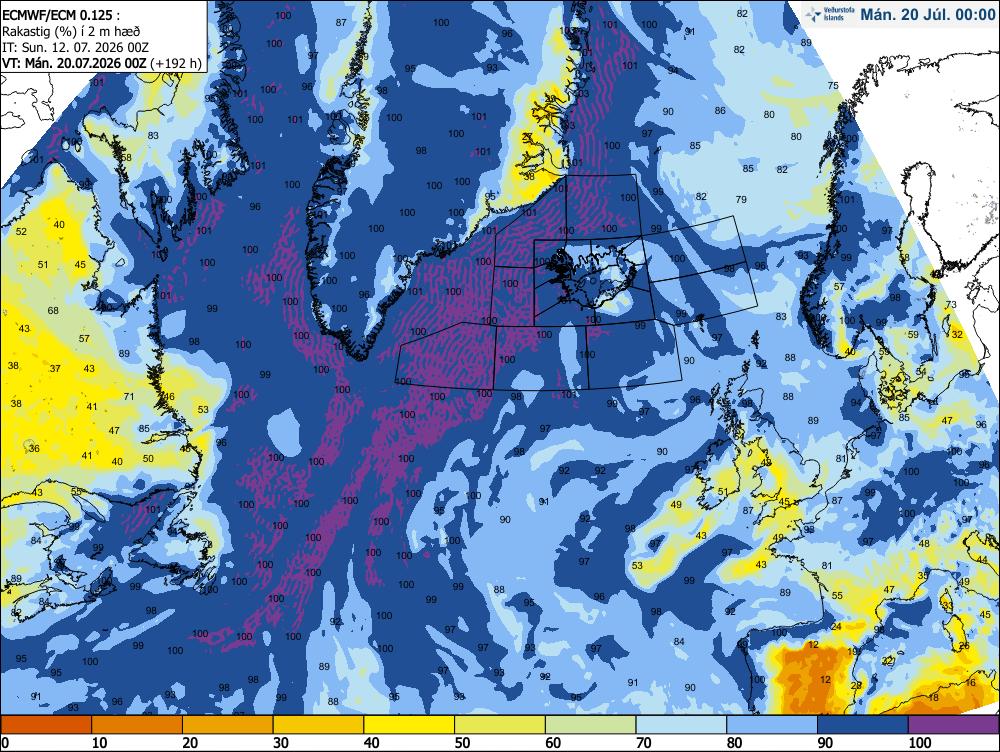This screenshot has height=752, width=1000.
Task: Click the legend tick label 50
Action: 462,742
